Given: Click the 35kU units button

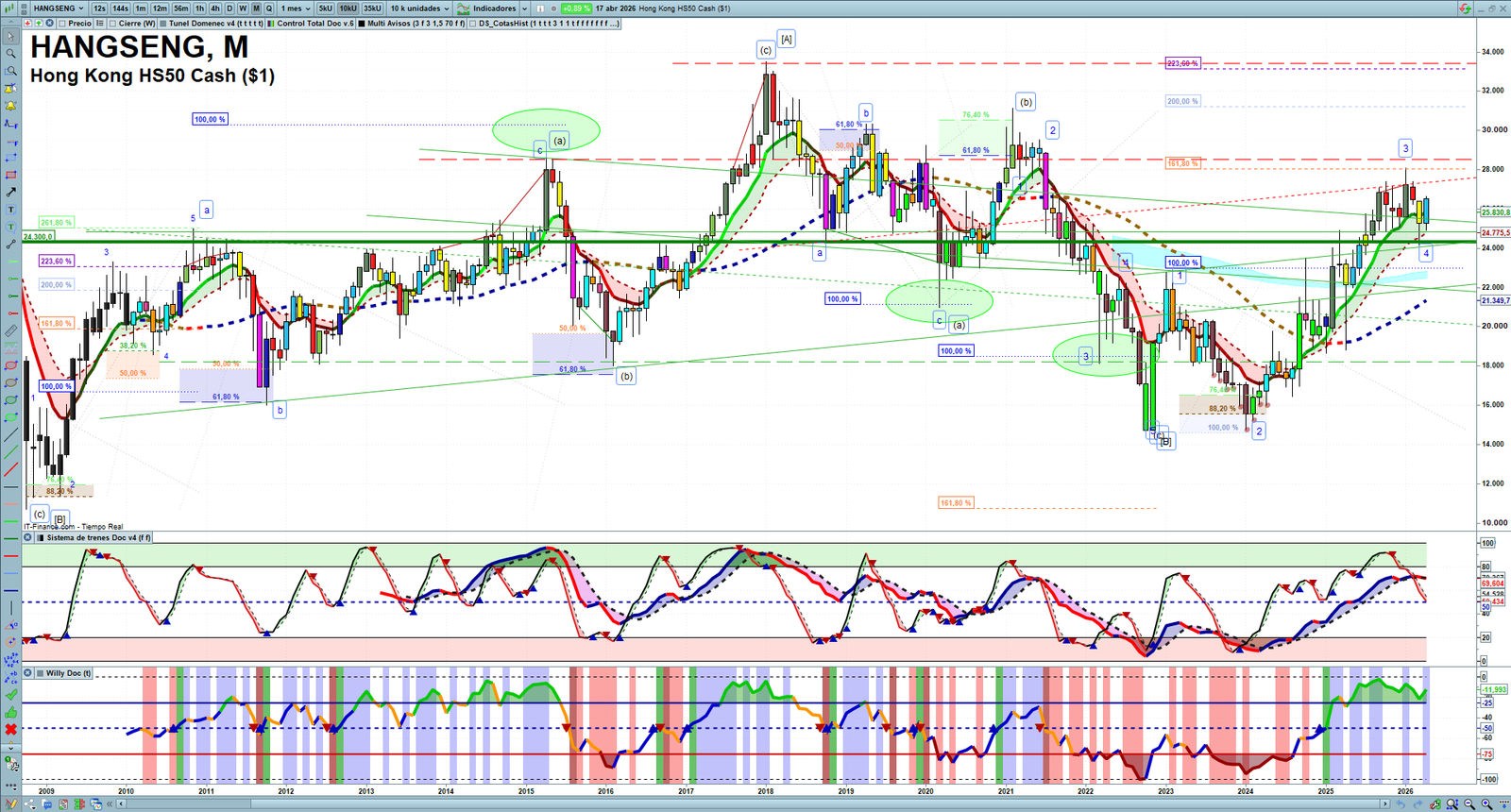Looking at the screenshot, I should click(x=372, y=8).
